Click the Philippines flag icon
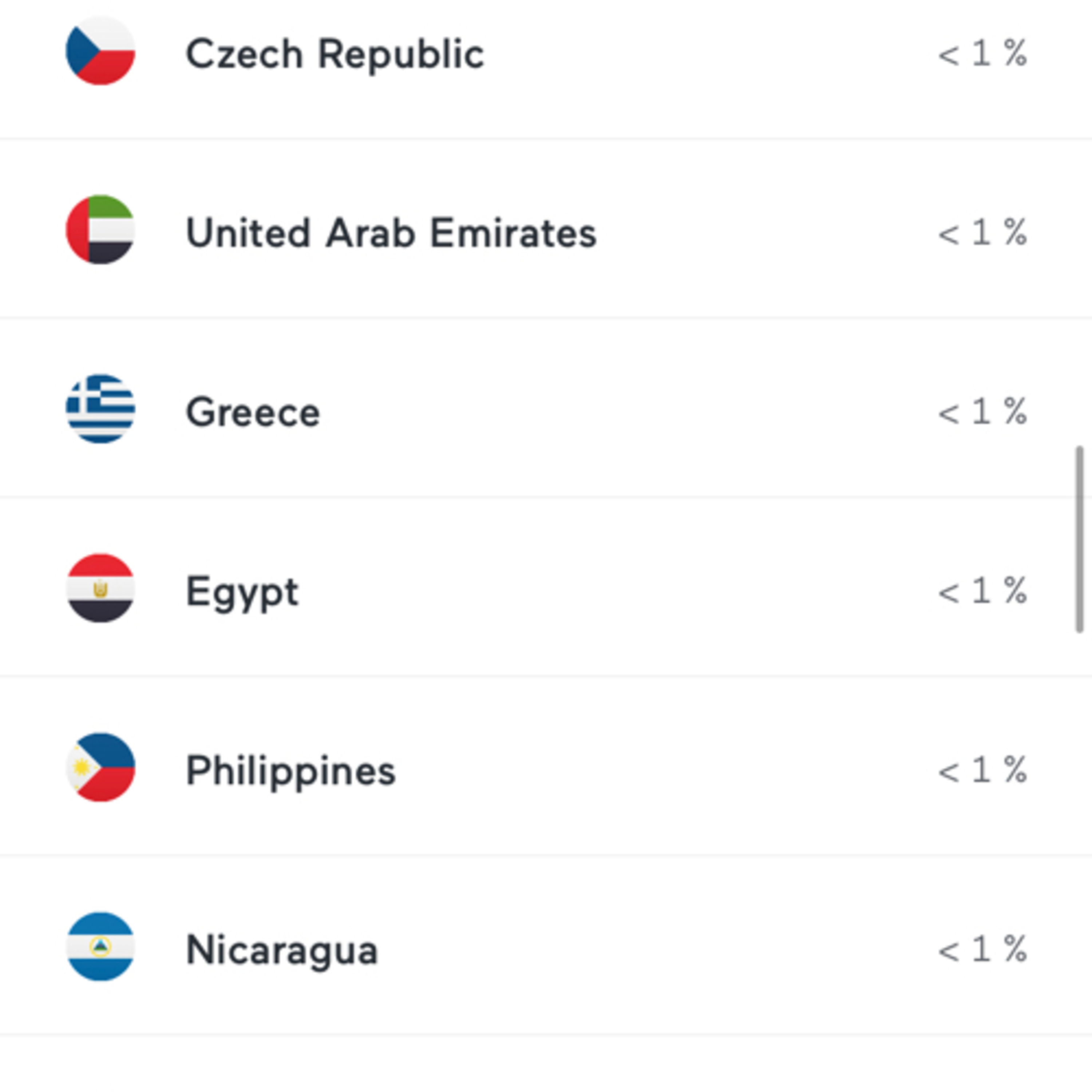The image size is (1092, 1092). click(100, 767)
